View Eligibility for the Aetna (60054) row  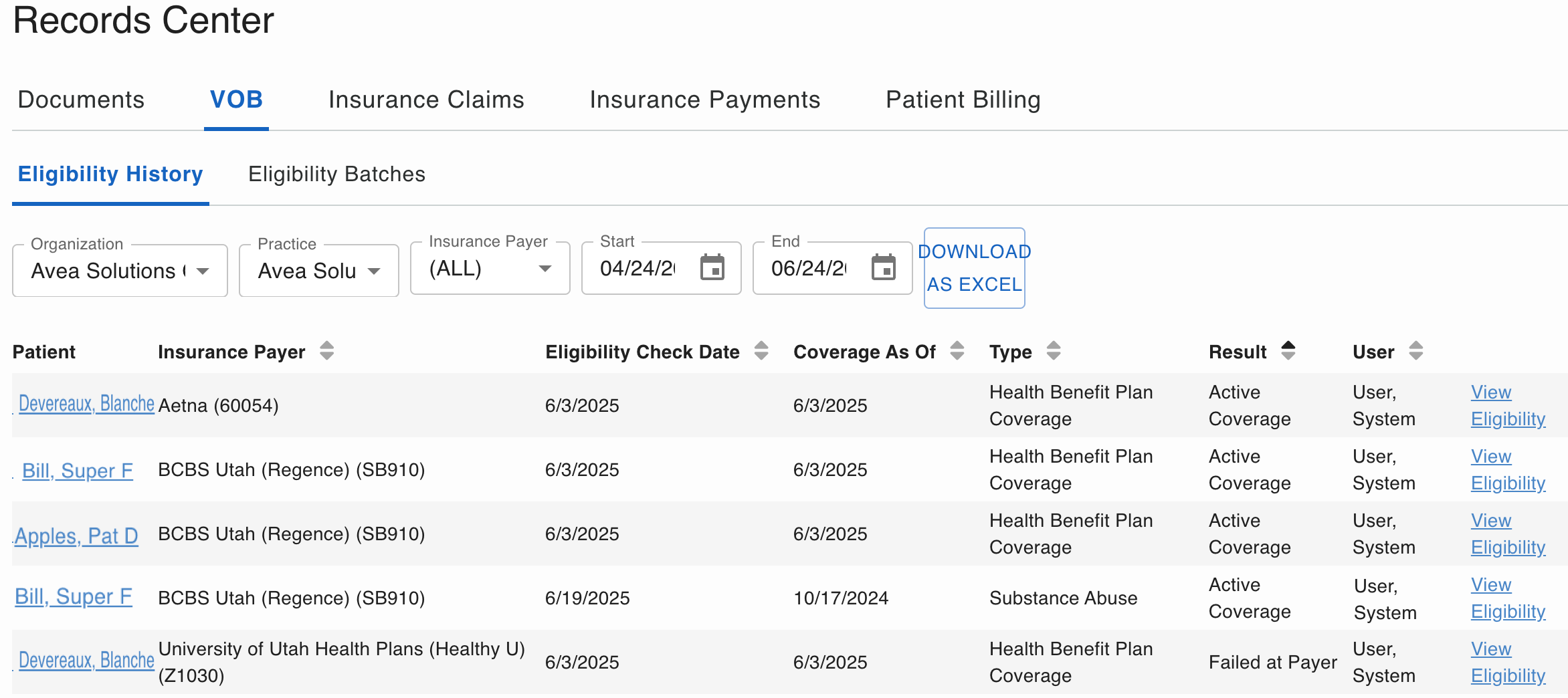[x=1508, y=405]
